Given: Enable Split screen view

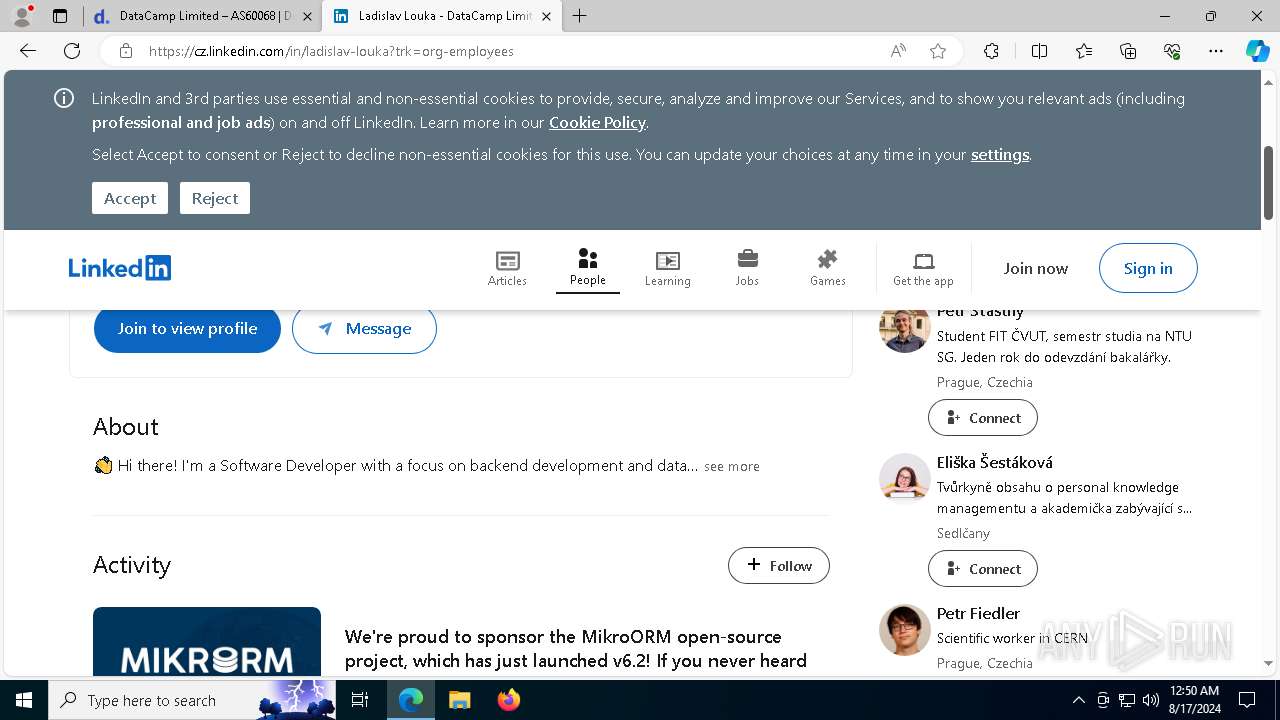Looking at the screenshot, I should [1039, 51].
